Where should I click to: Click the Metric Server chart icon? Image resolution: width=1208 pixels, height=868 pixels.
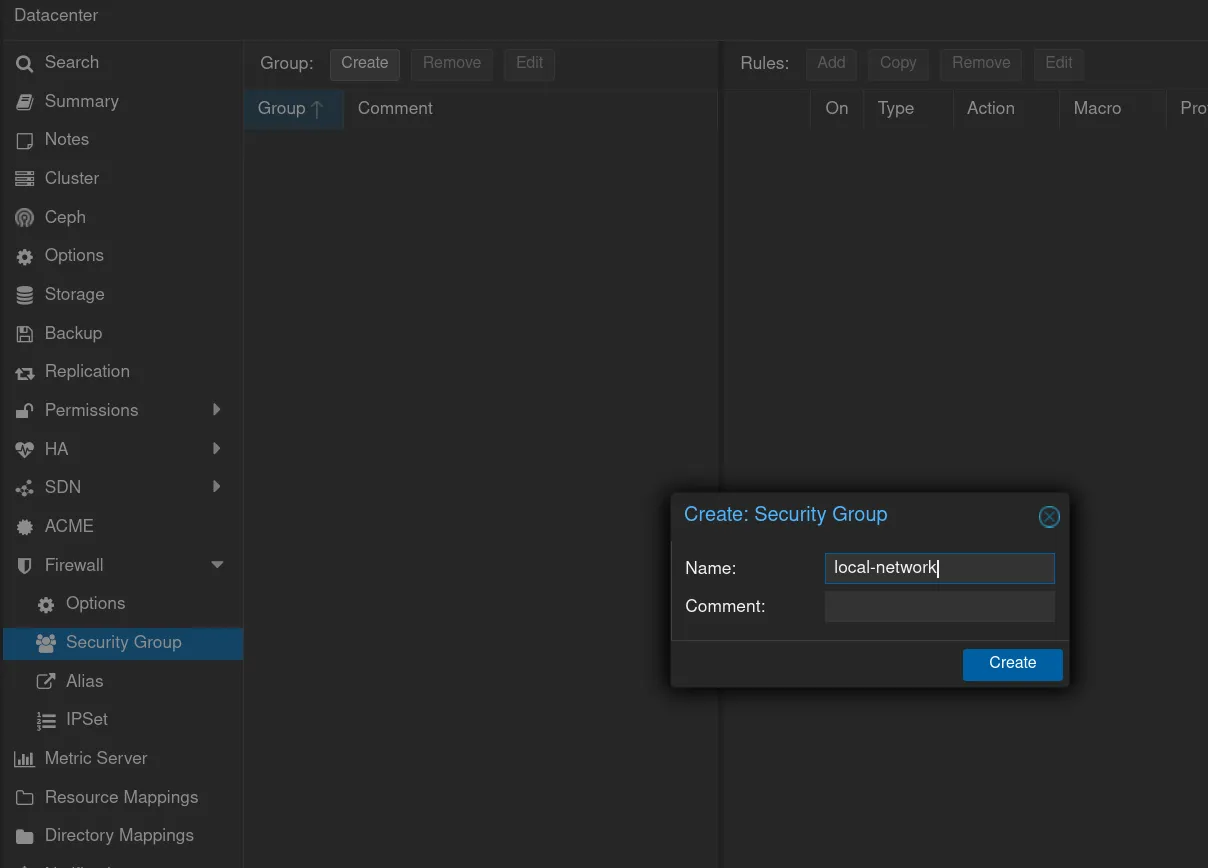[x=25, y=759]
